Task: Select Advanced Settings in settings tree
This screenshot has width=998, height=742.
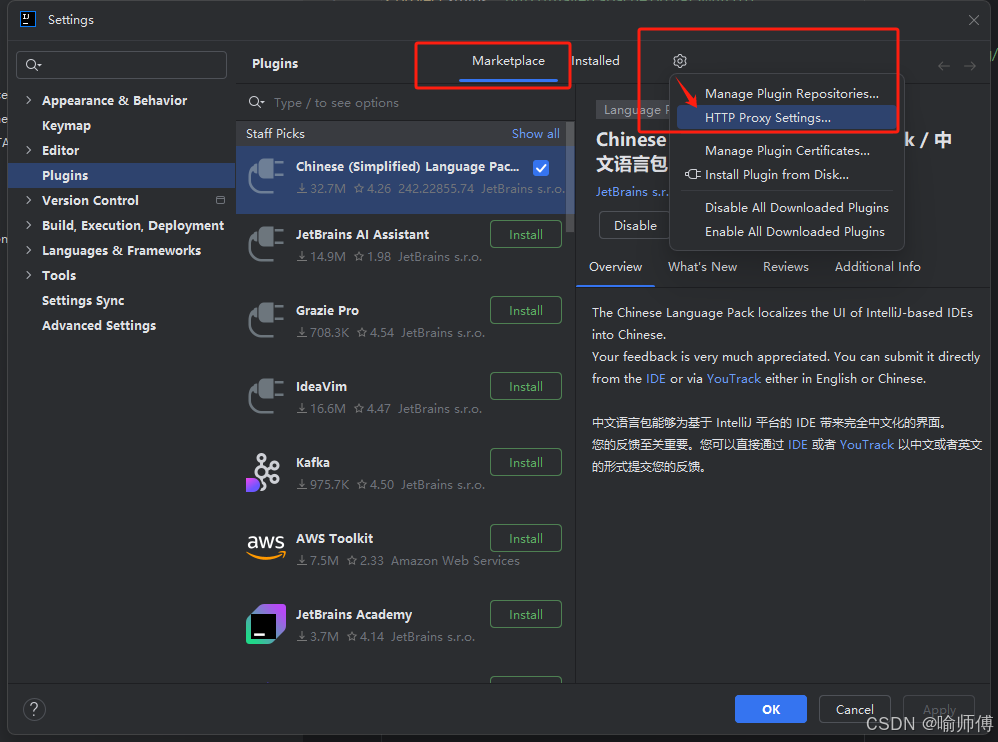Action: (99, 325)
